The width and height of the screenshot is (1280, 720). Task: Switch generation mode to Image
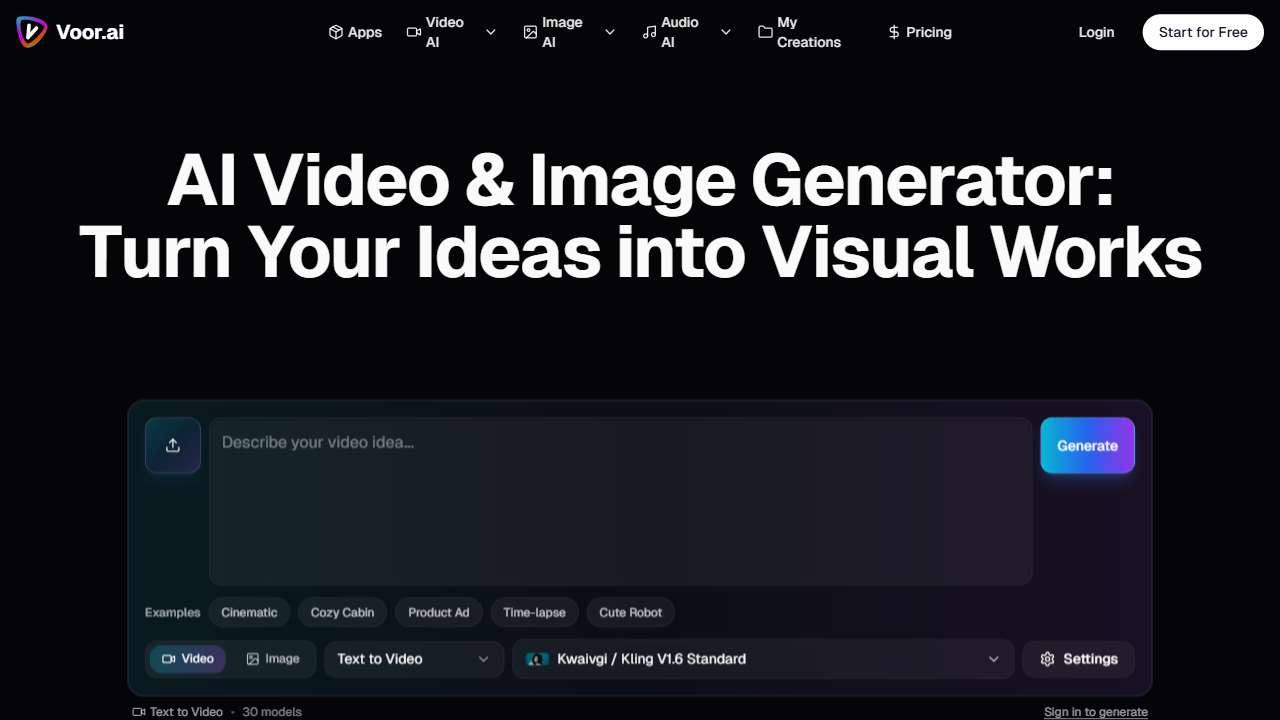[x=273, y=659]
